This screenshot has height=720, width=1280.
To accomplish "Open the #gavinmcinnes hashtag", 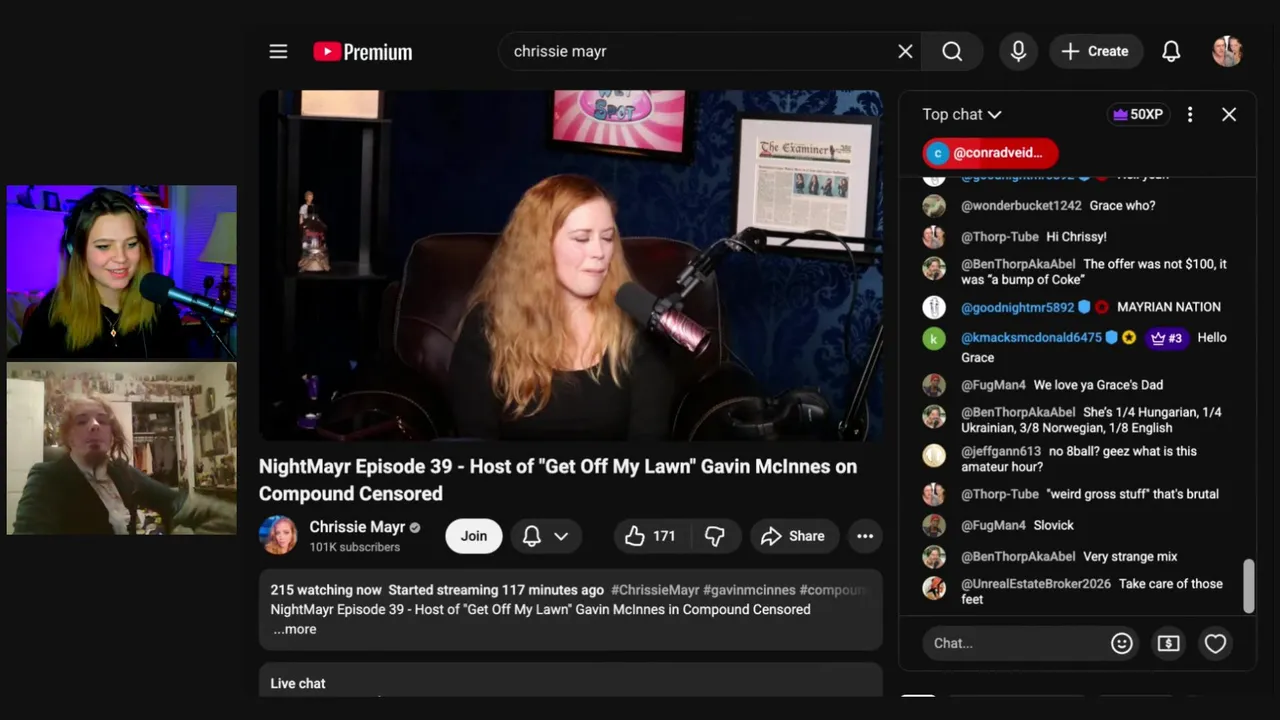I will (x=749, y=590).
